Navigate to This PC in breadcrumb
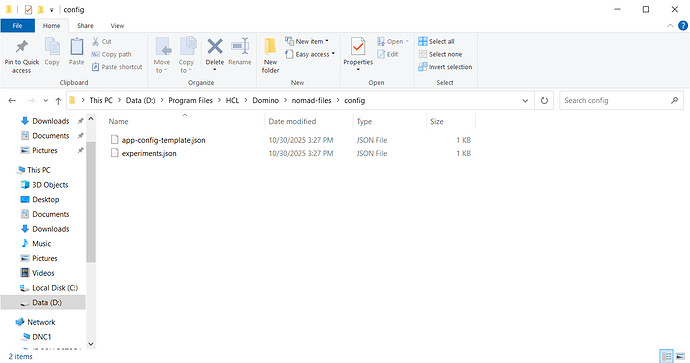Image resolution: width=690 pixels, height=363 pixels. 101,100
